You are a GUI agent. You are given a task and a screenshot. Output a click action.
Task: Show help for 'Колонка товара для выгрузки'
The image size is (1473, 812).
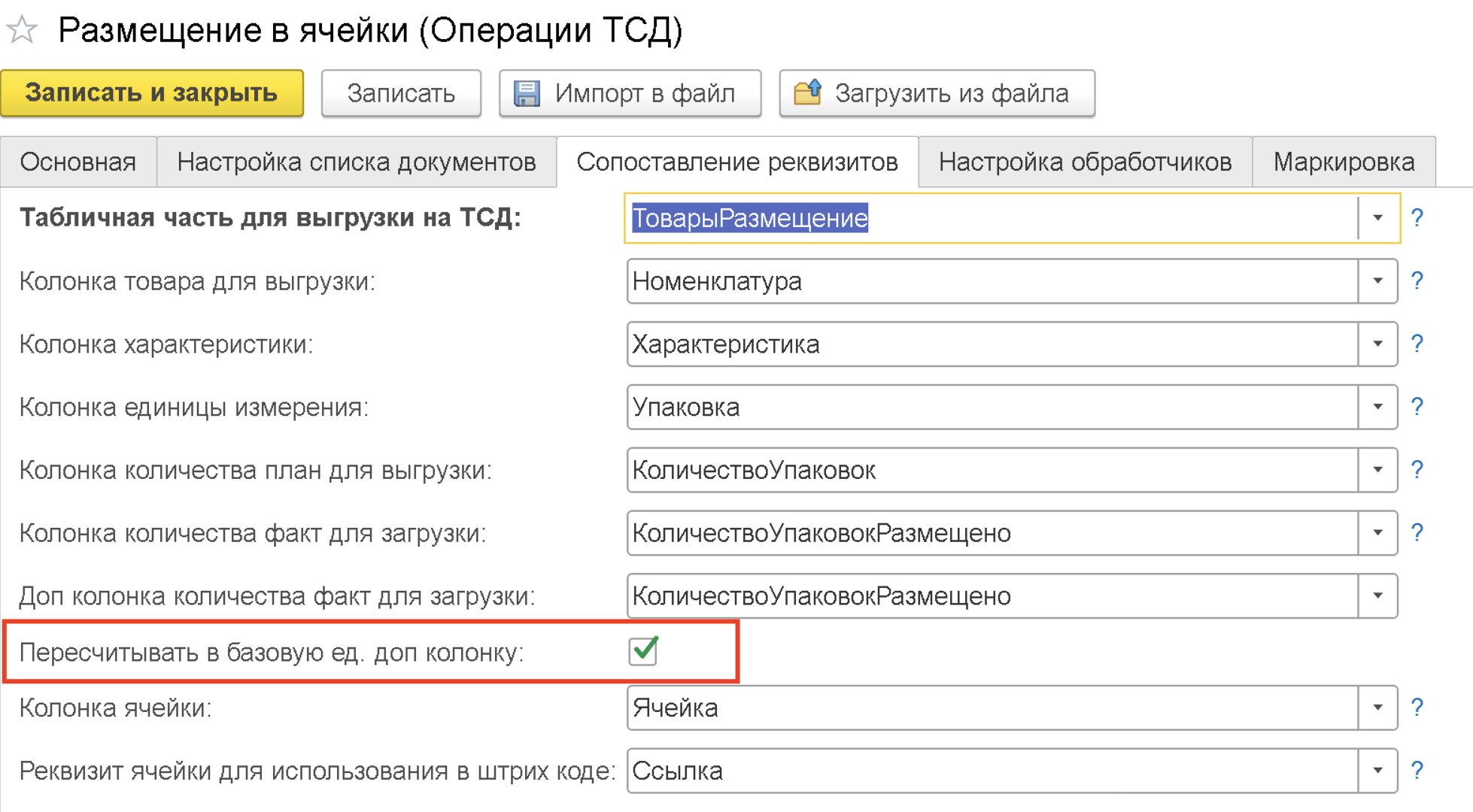[x=1417, y=281]
